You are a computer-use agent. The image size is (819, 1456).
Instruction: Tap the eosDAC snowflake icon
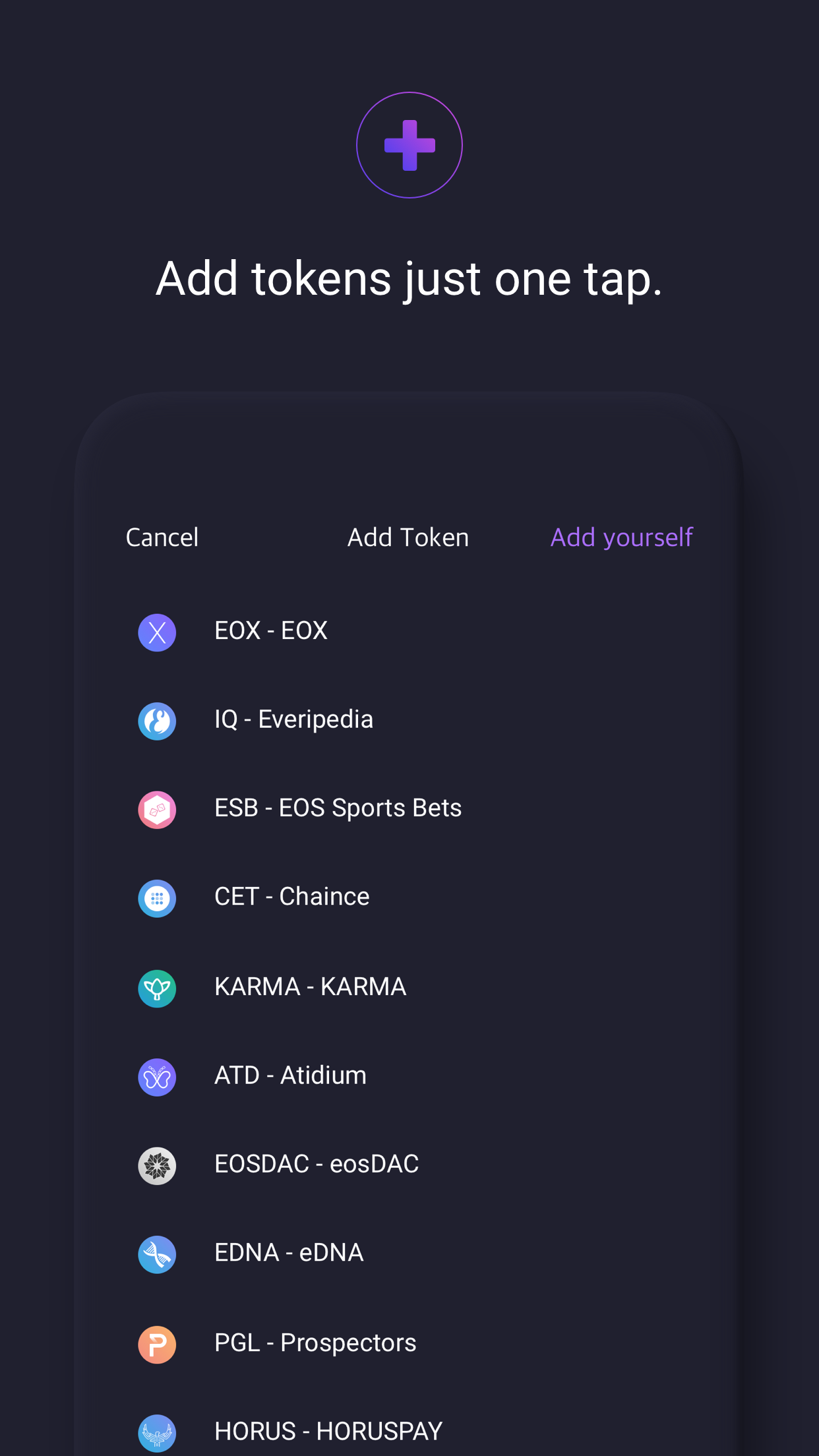coord(157,1165)
